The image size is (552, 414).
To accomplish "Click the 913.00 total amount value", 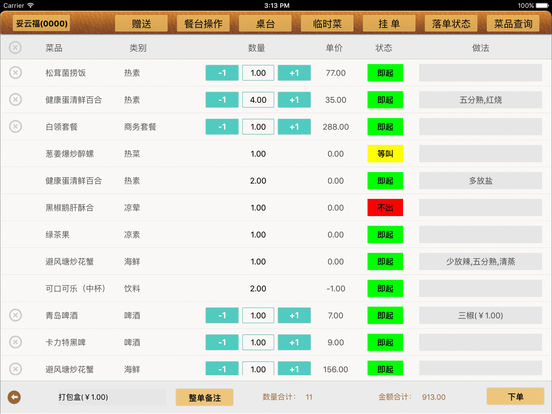I will tap(434, 397).
